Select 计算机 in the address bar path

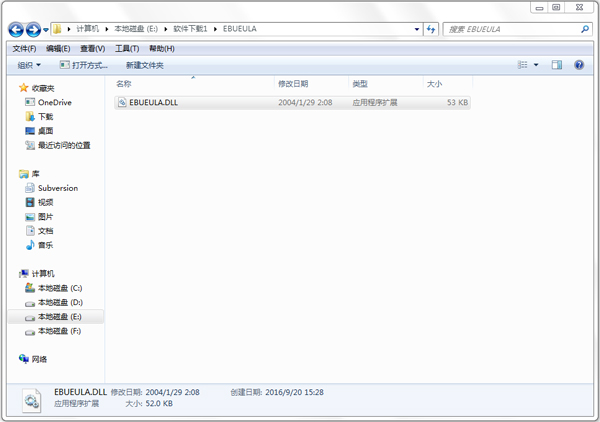click(88, 29)
